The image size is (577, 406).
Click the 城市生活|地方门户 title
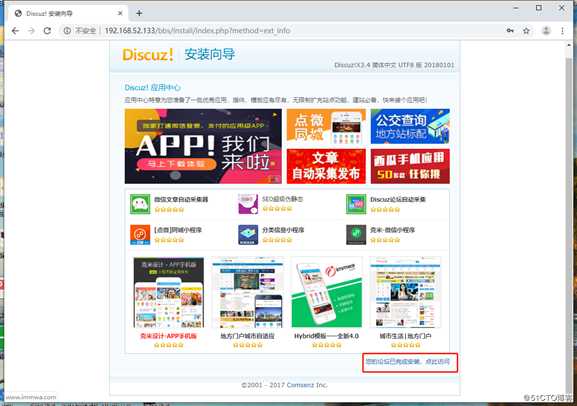tap(405, 336)
